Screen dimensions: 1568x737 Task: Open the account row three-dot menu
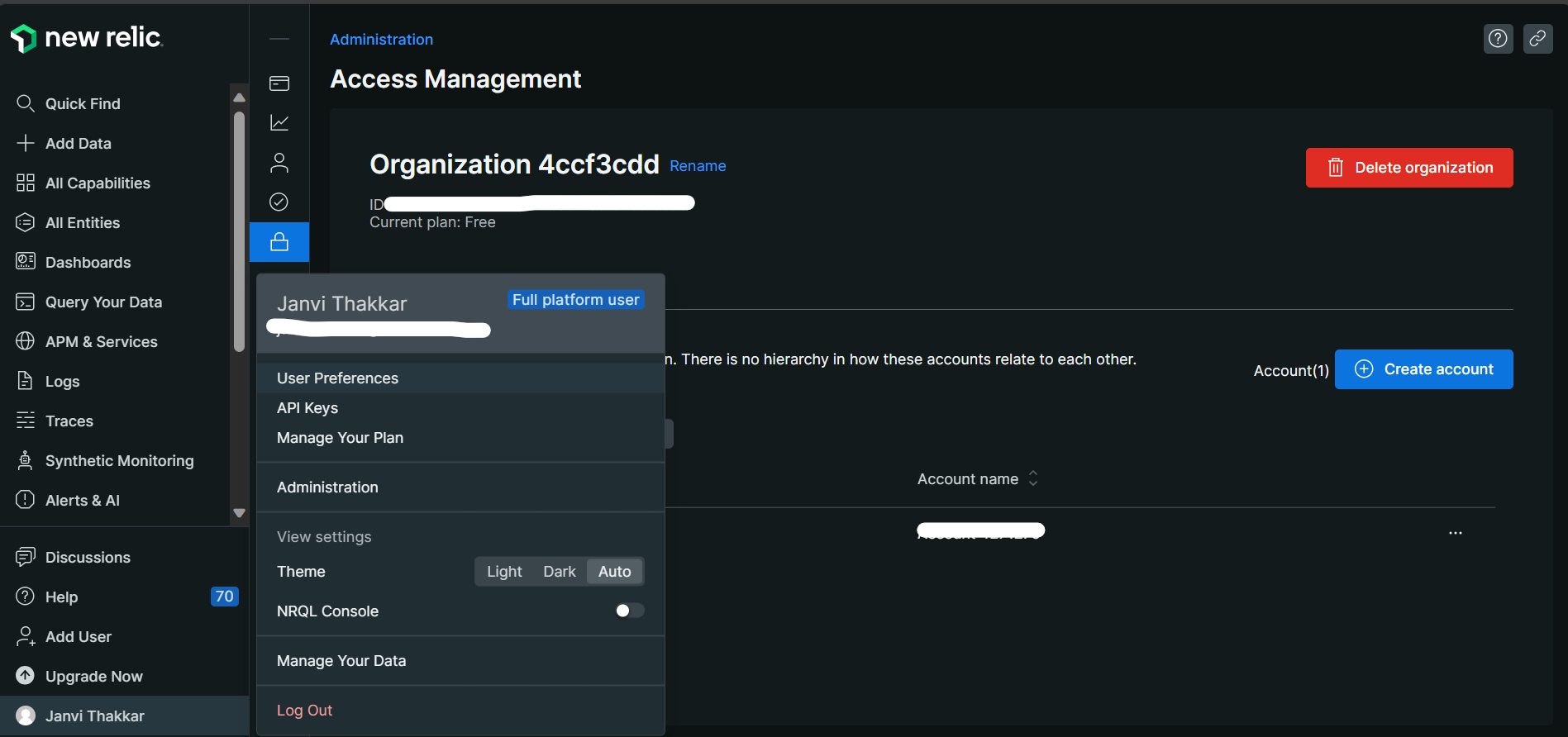pos(1456,533)
